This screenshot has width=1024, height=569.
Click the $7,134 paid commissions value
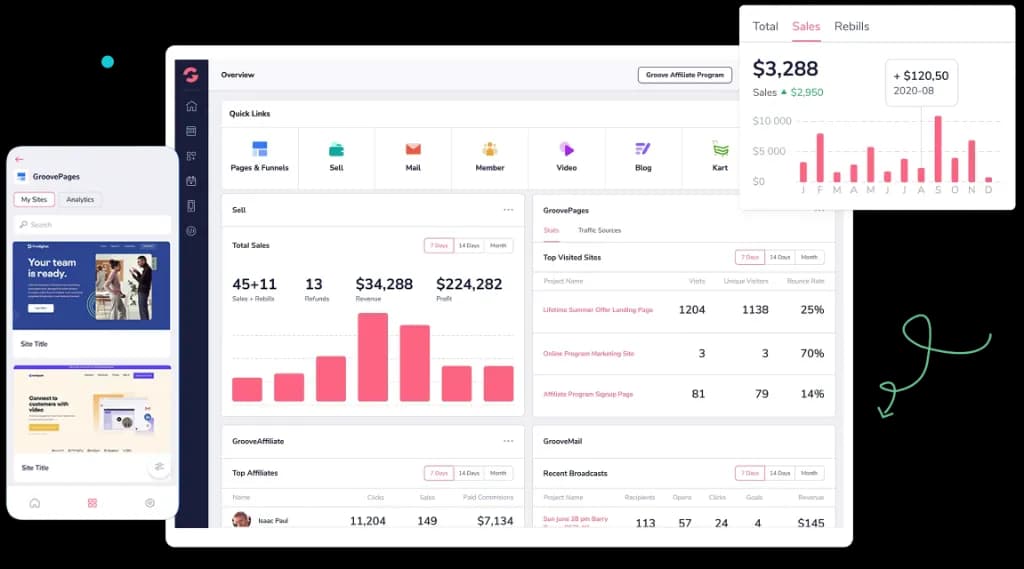[495, 521]
